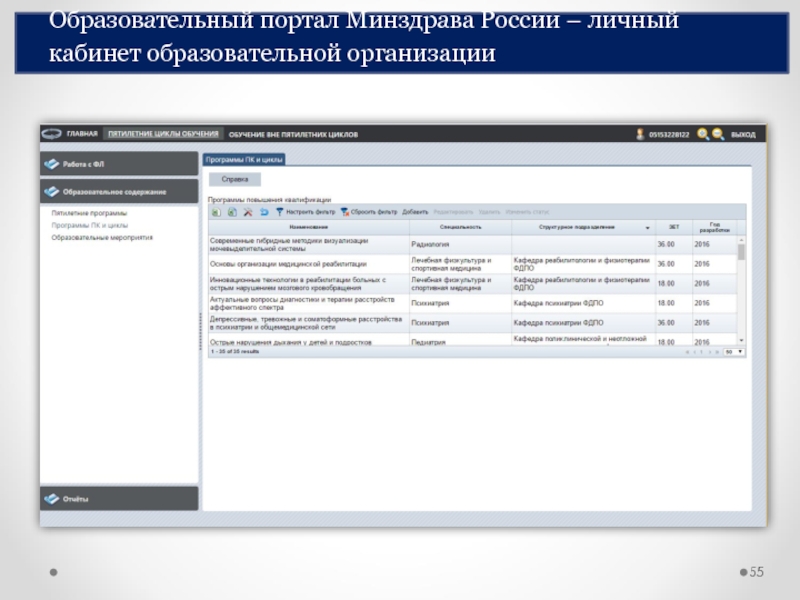Click the user account icon in header
This screenshot has width=800, height=600.
[640, 134]
